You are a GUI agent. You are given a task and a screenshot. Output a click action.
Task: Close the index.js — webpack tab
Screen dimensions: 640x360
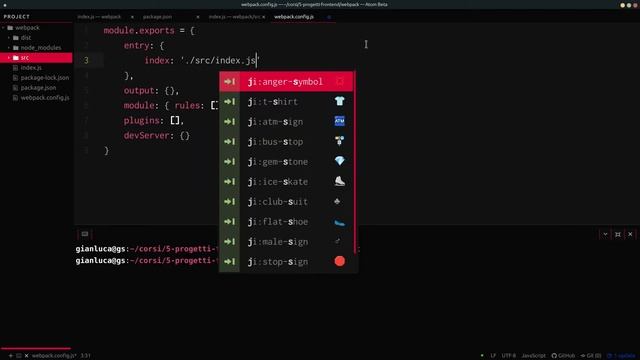pyautogui.click(x=132, y=17)
